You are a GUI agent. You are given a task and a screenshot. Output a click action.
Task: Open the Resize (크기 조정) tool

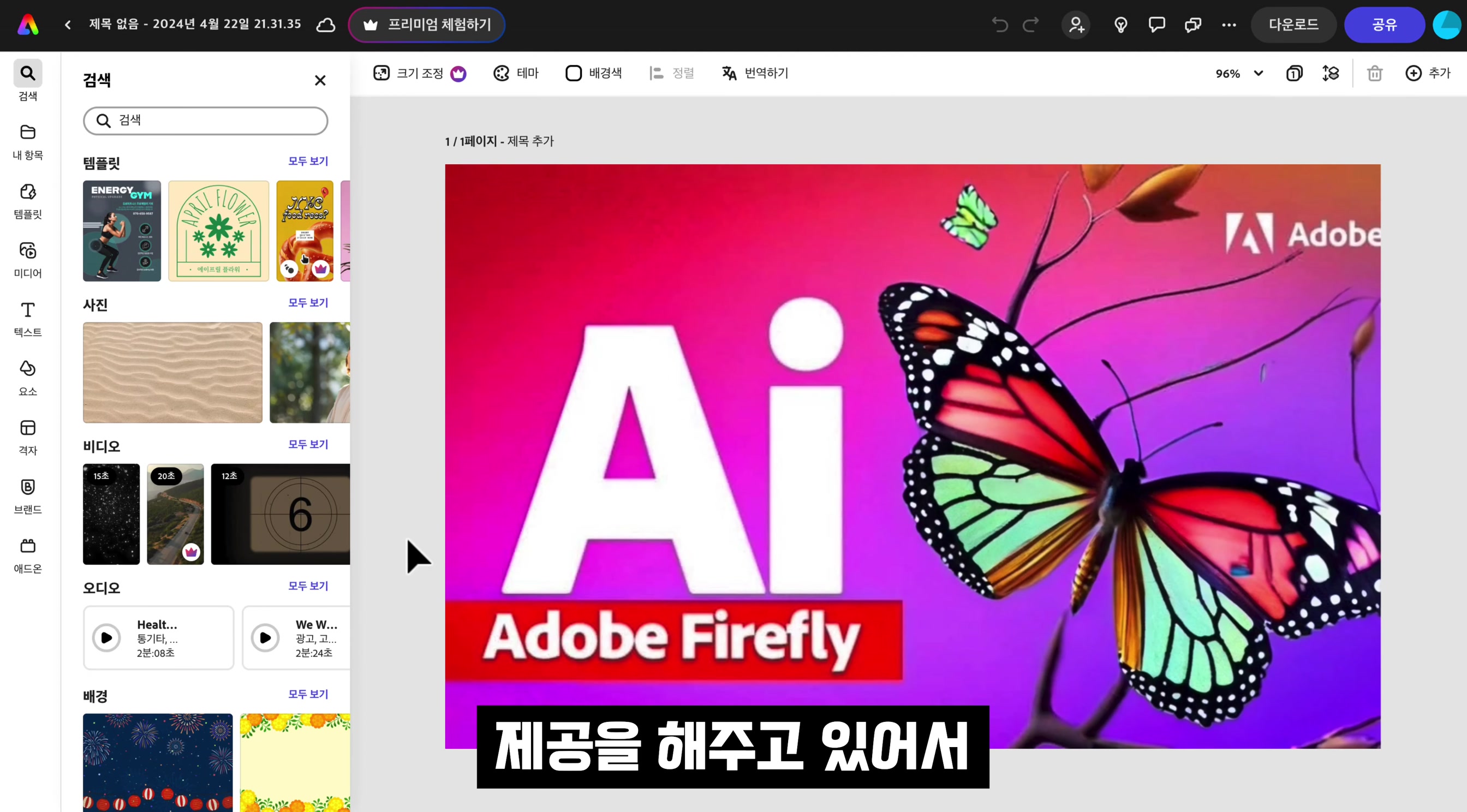pos(420,74)
